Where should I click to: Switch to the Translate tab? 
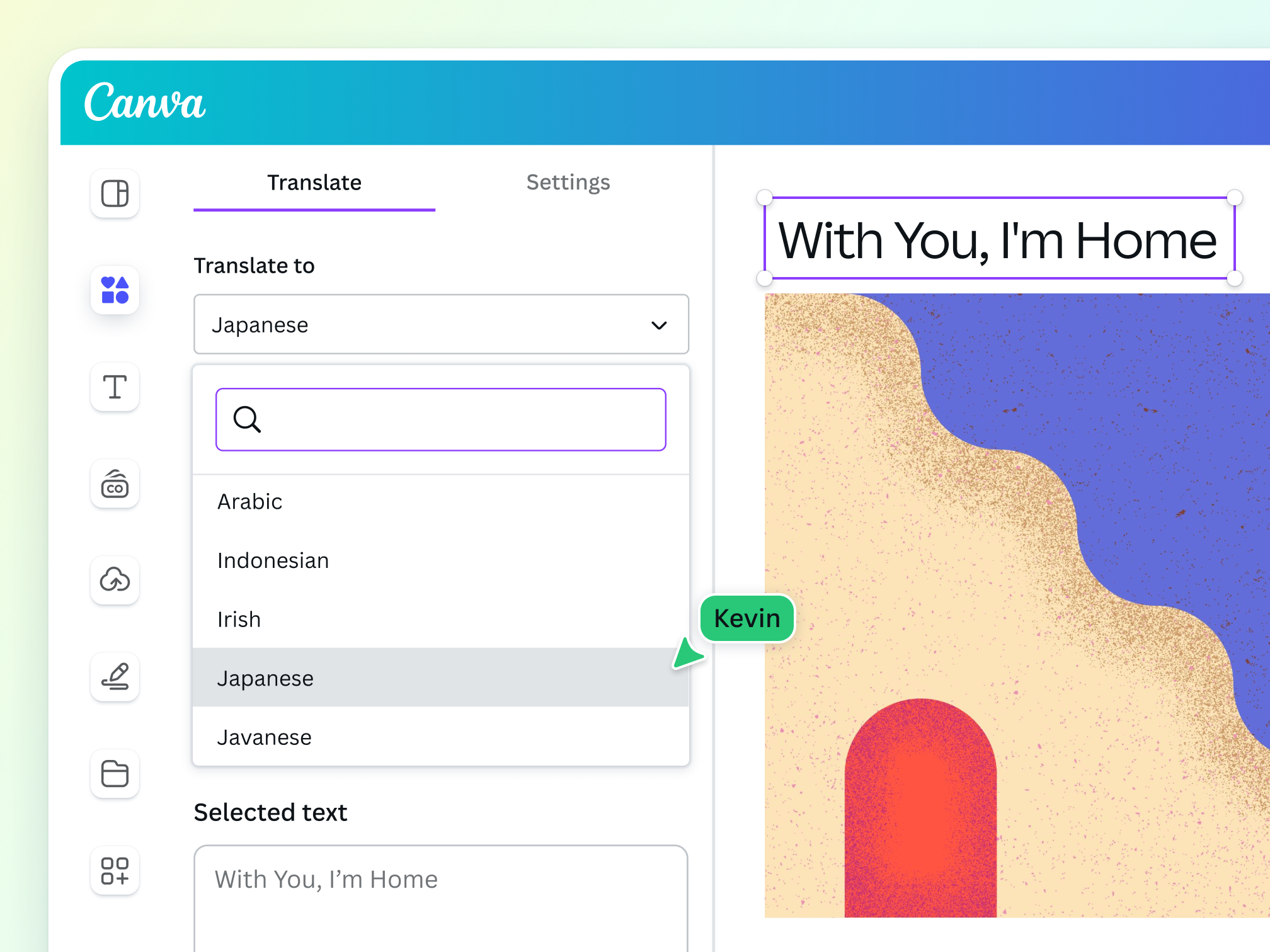[314, 183]
